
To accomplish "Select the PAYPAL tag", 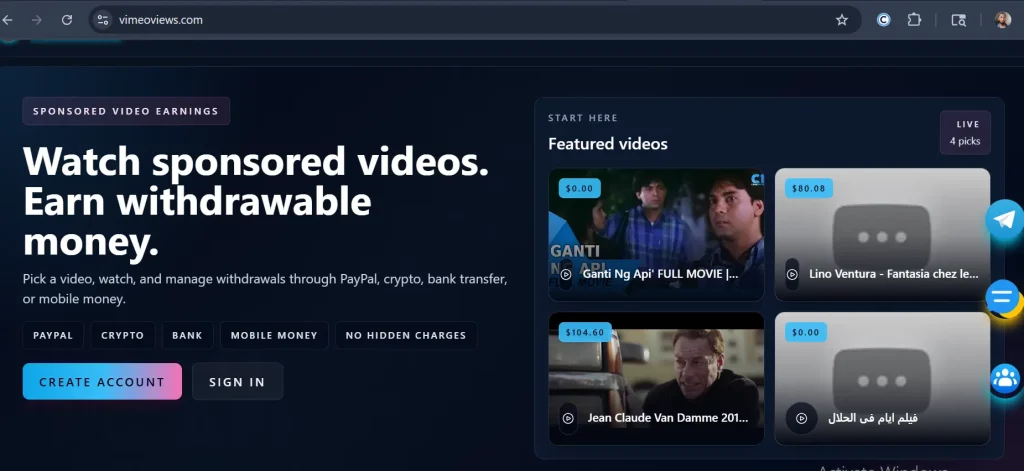I will [x=53, y=335].
